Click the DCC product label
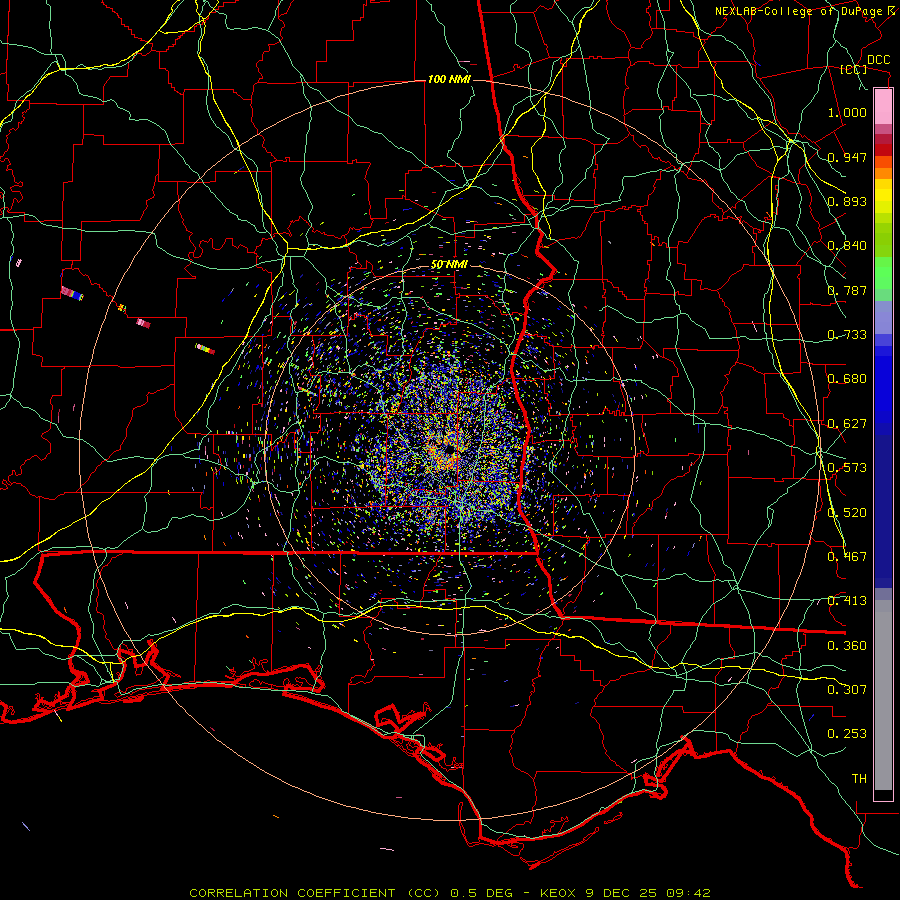The height and width of the screenshot is (900, 900). point(878,60)
